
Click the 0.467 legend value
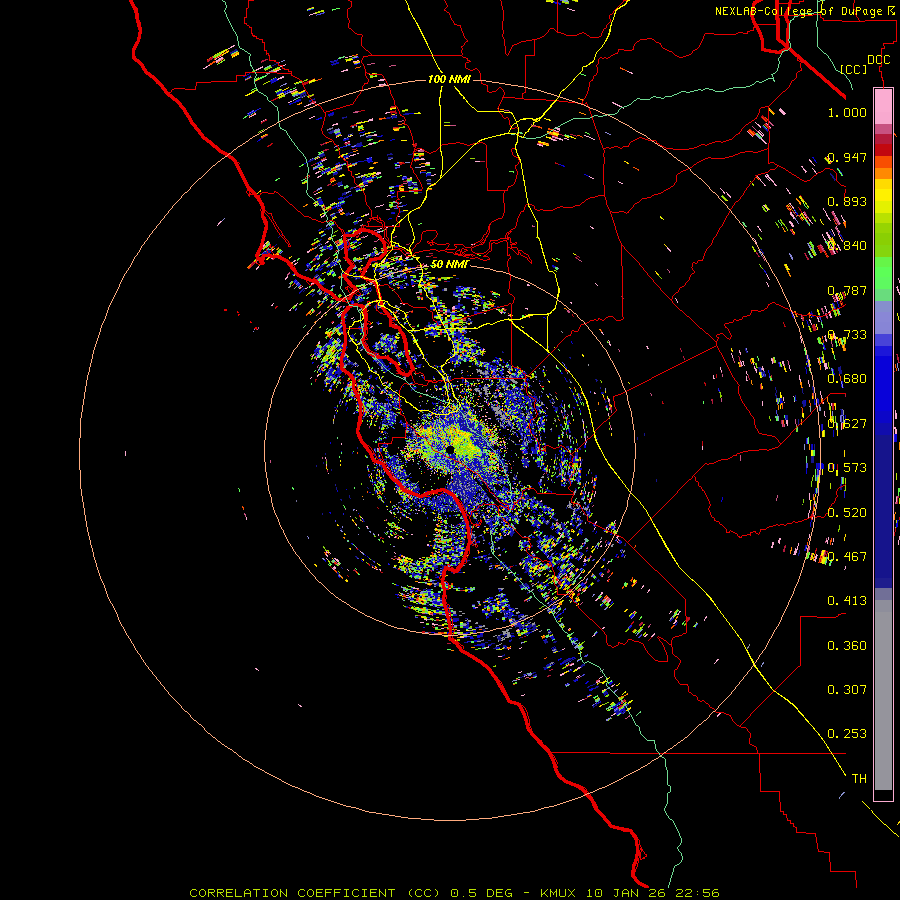(847, 557)
